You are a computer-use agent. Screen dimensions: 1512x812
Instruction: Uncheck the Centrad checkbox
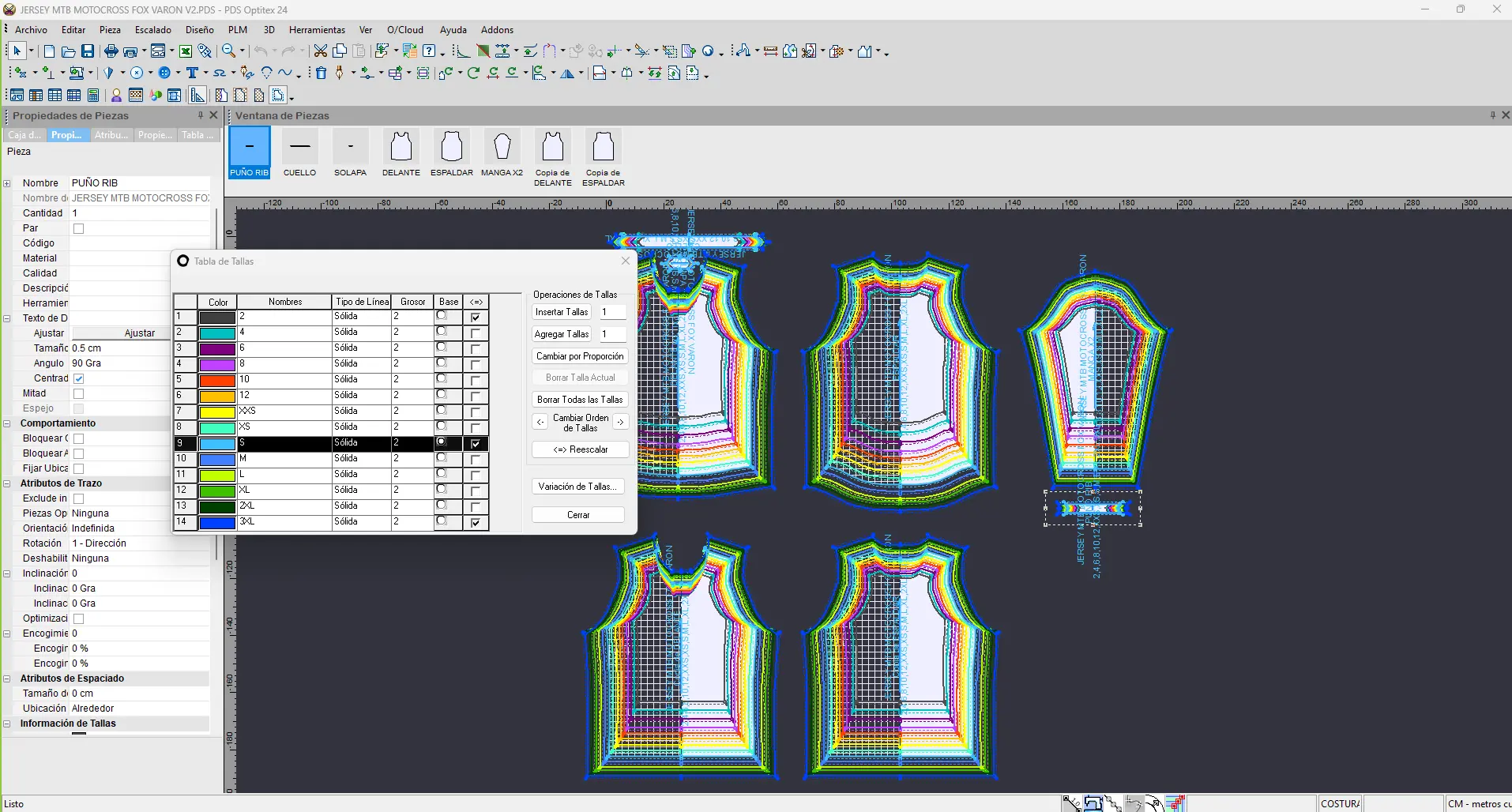point(79,378)
